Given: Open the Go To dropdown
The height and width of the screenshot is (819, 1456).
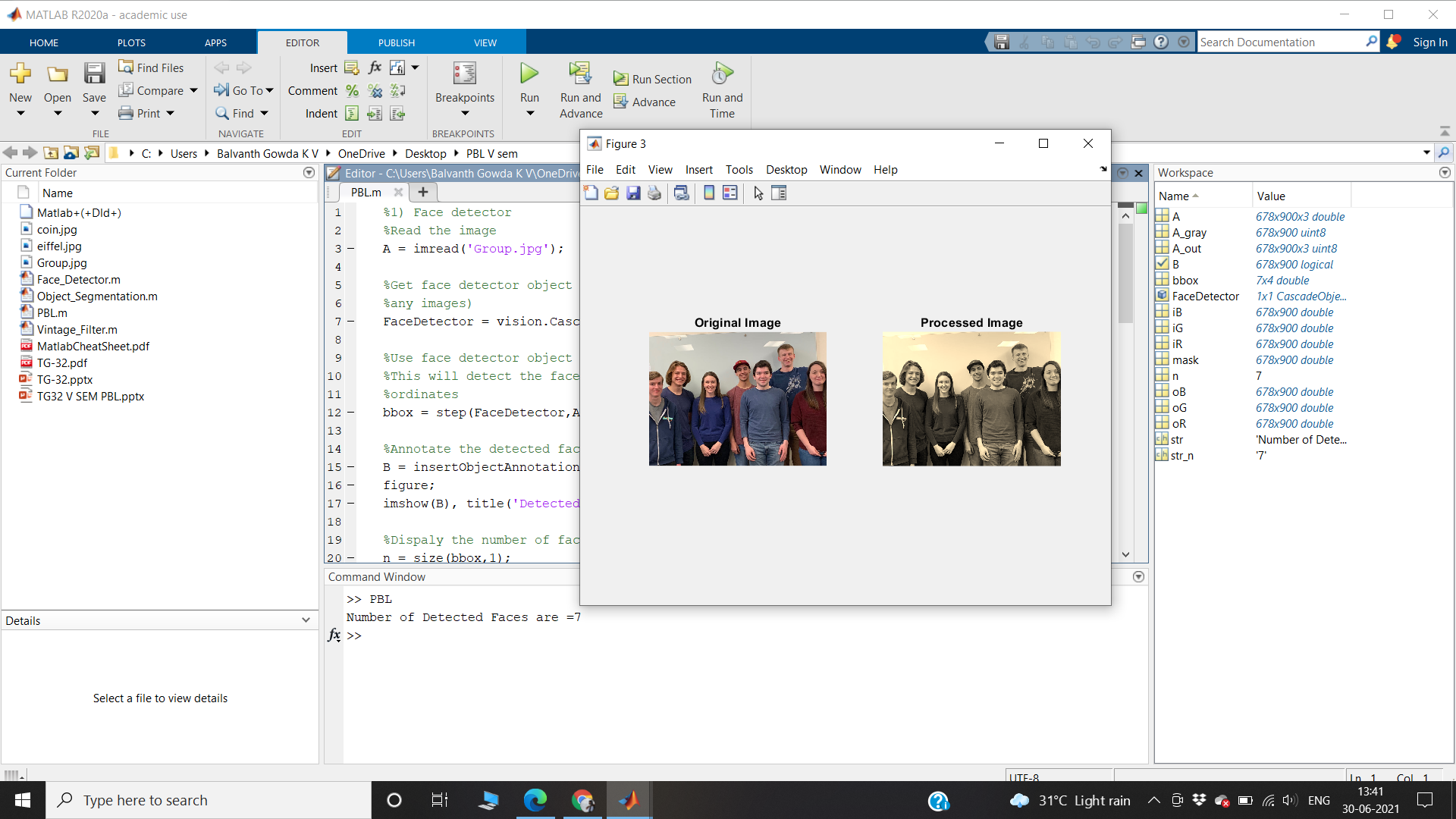Looking at the screenshot, I should click(269, 90).
